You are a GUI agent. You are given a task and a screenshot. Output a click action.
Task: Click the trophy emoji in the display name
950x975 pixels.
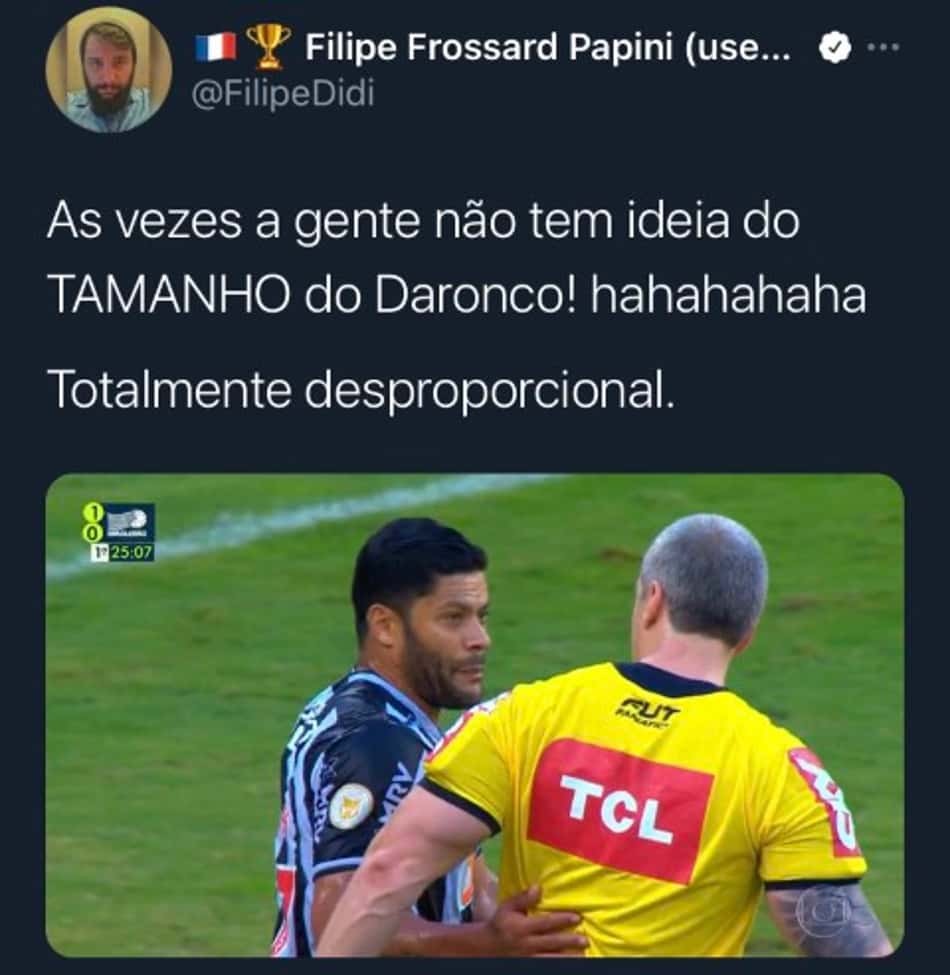point(268,46)
